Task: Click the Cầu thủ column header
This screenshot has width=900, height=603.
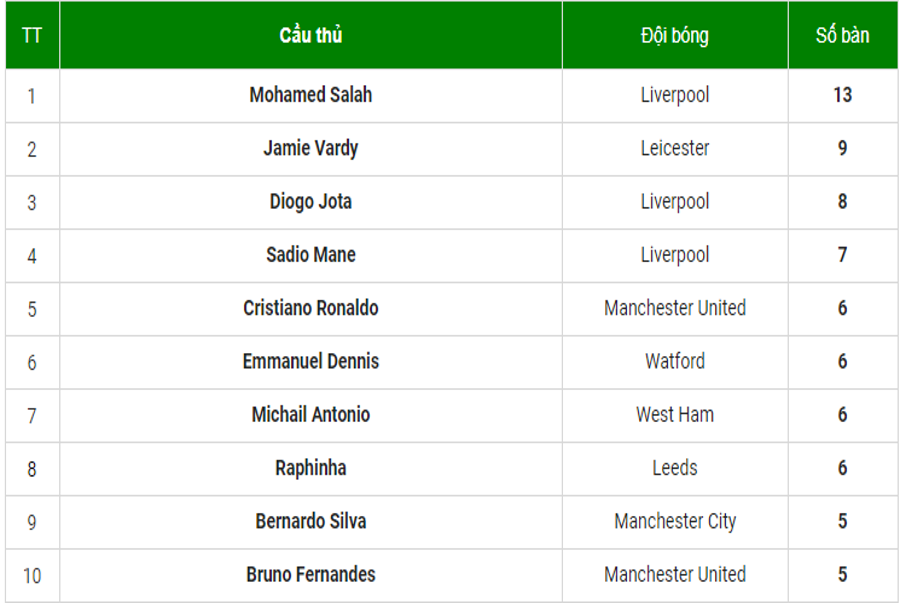Action: pos(311,36)
